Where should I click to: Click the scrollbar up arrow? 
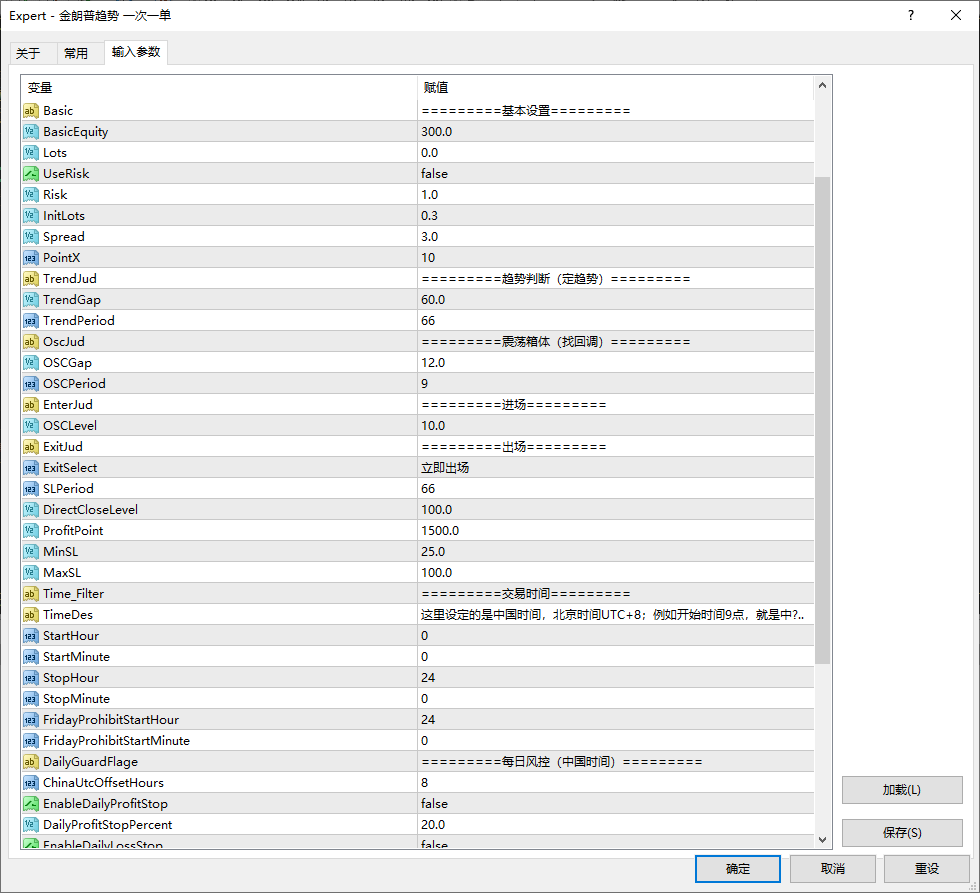[x=822, y=86]
